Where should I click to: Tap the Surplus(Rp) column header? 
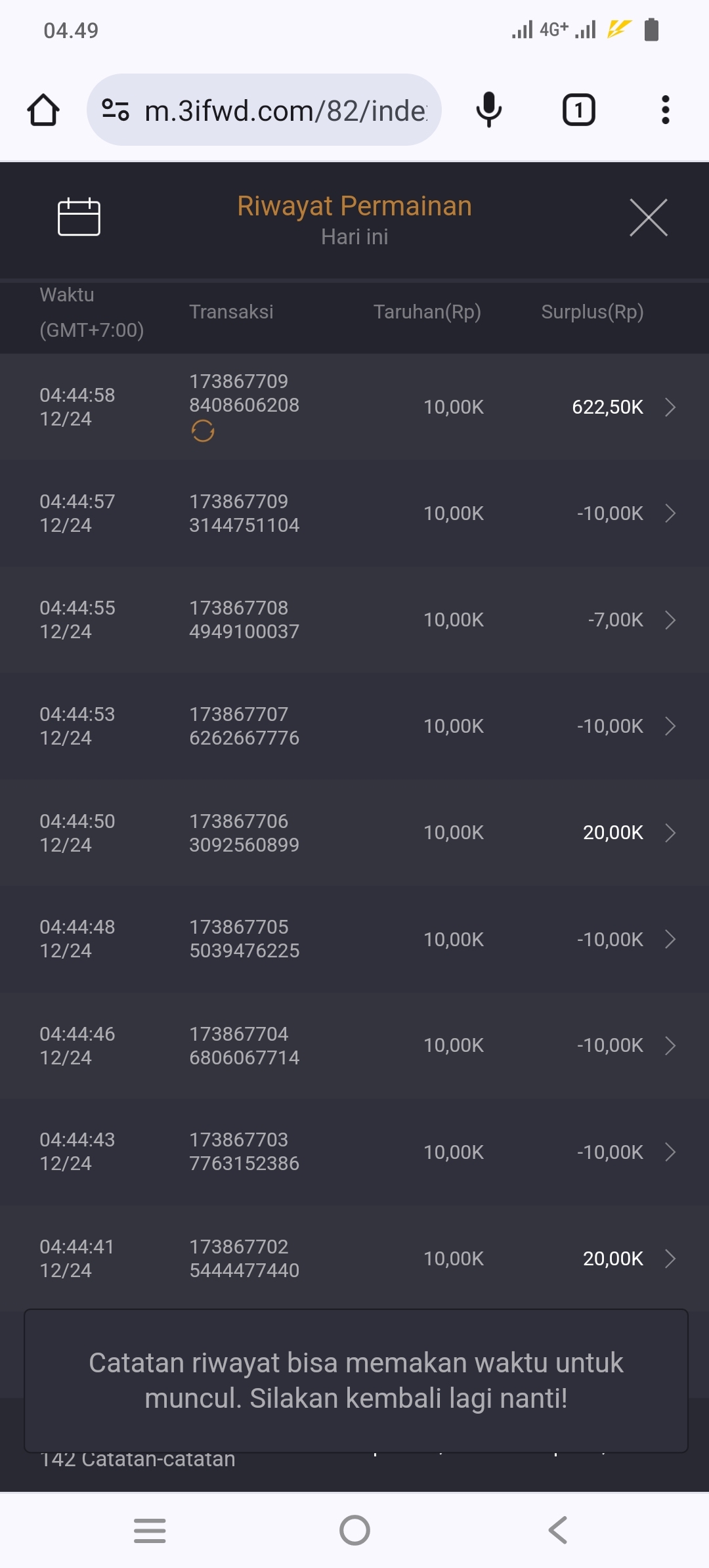click(592, 312)
